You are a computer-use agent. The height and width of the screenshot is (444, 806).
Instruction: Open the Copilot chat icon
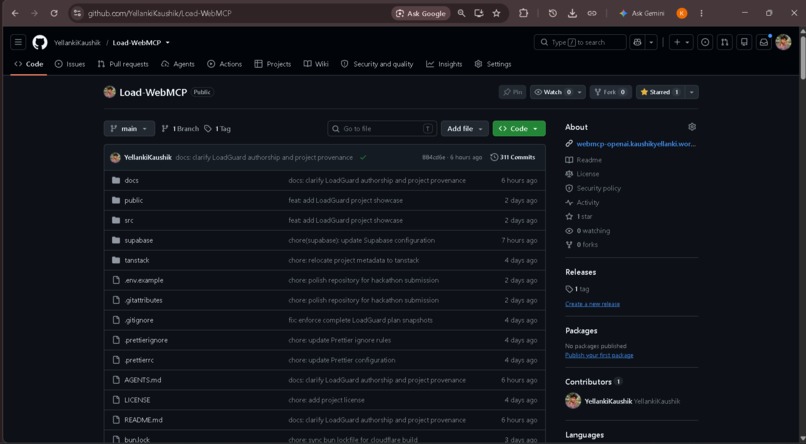point(637,42)
